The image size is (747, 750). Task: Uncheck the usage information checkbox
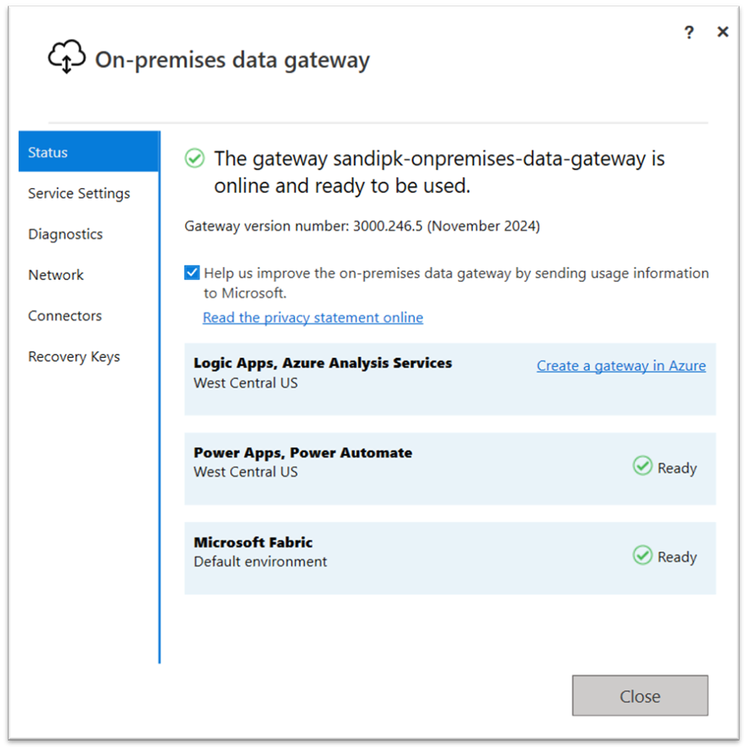[x=192, y=273]
